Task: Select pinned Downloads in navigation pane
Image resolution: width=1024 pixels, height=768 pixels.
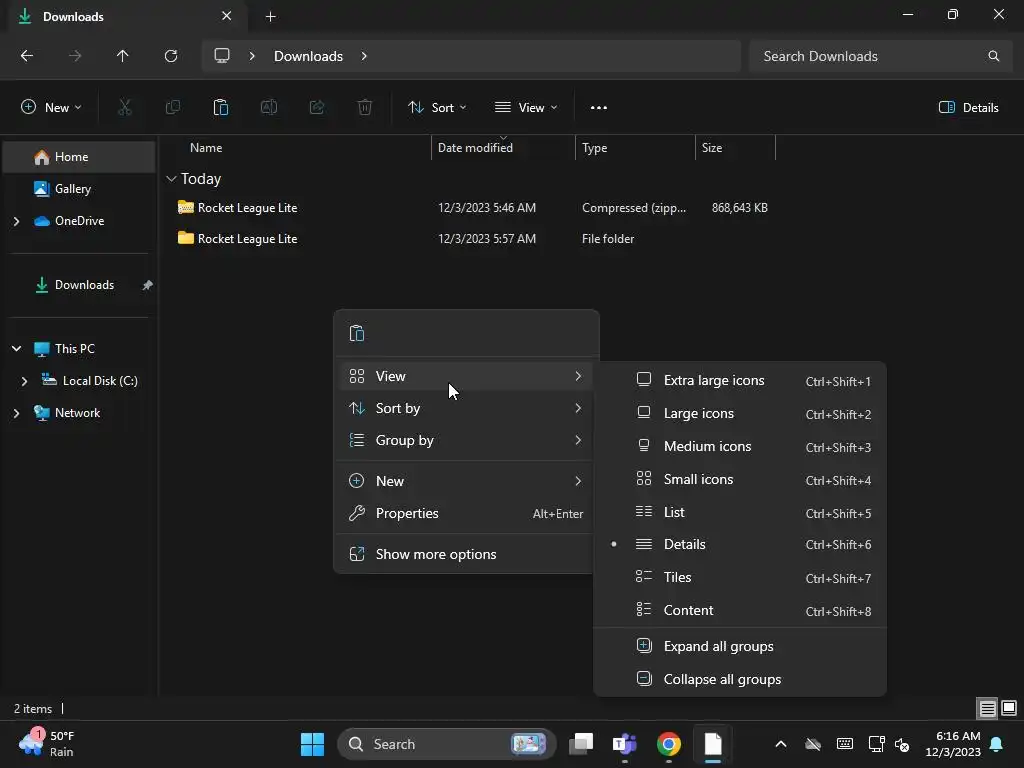Action: tap(79, 285)
